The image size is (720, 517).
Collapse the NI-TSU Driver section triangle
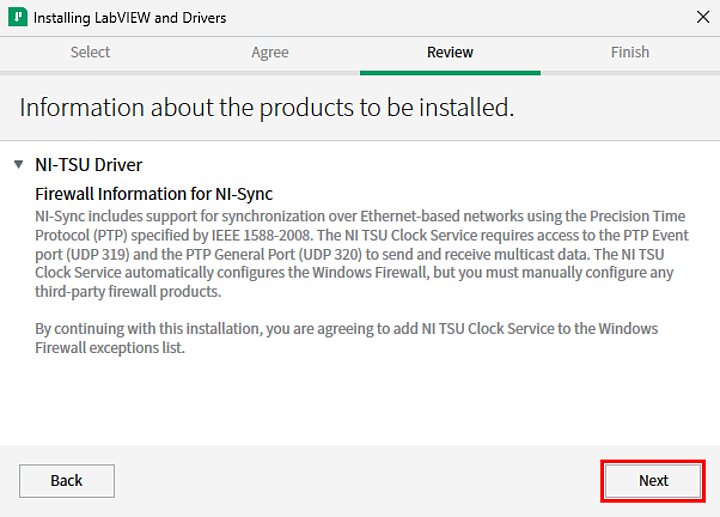(x=19, y=164)
